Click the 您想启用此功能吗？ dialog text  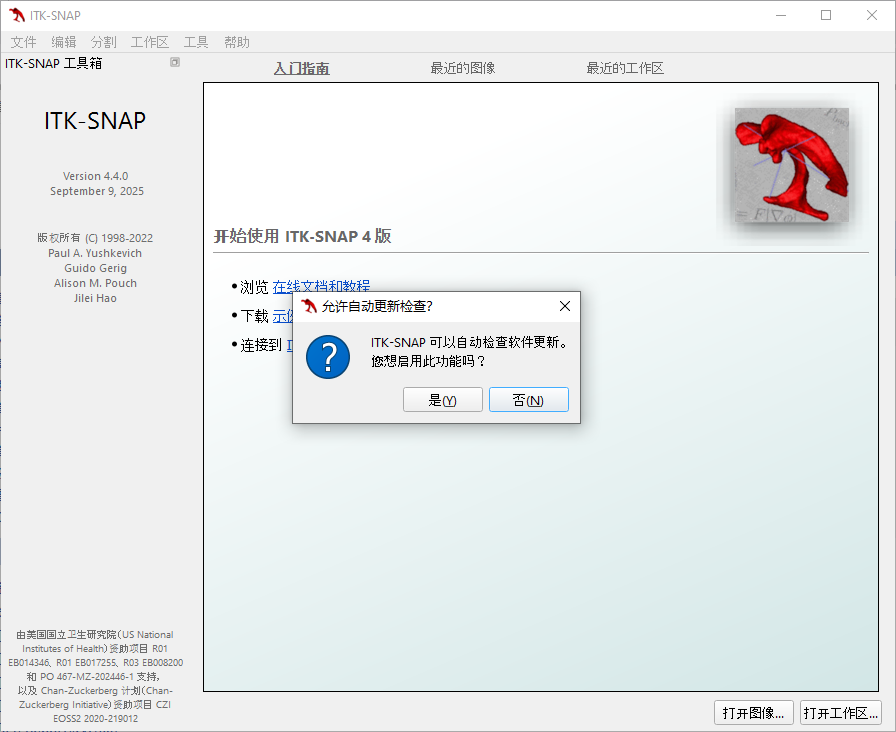[x=427, y=361]
